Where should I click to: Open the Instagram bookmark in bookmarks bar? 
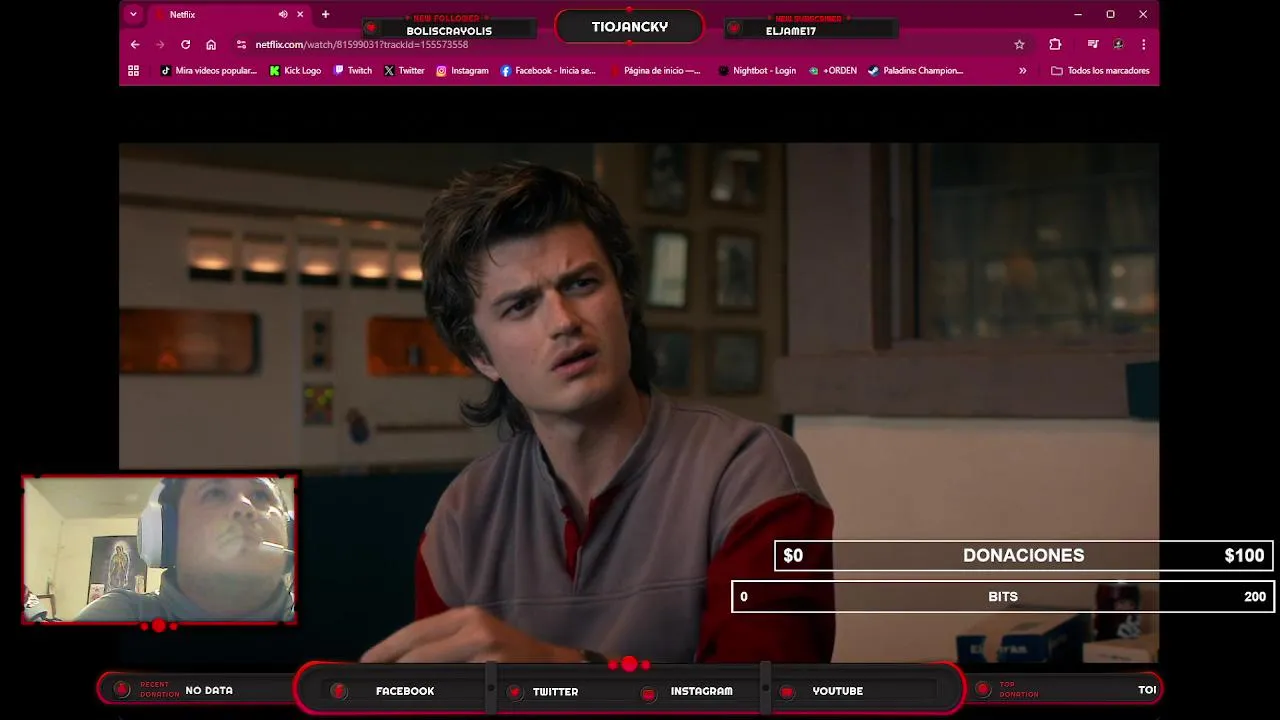pos(462,70)
